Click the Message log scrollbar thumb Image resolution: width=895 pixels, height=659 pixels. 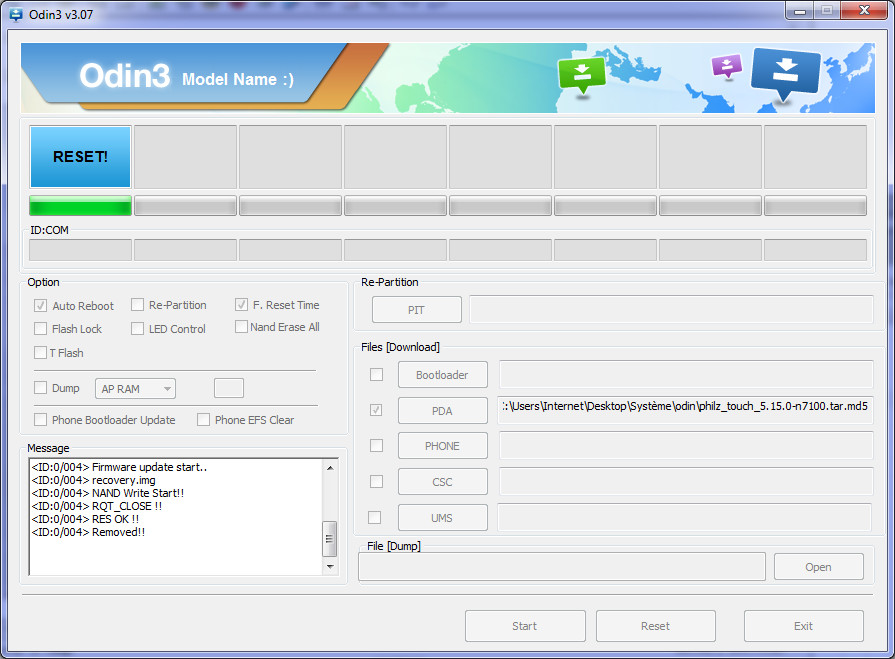[x=329, y=538]
